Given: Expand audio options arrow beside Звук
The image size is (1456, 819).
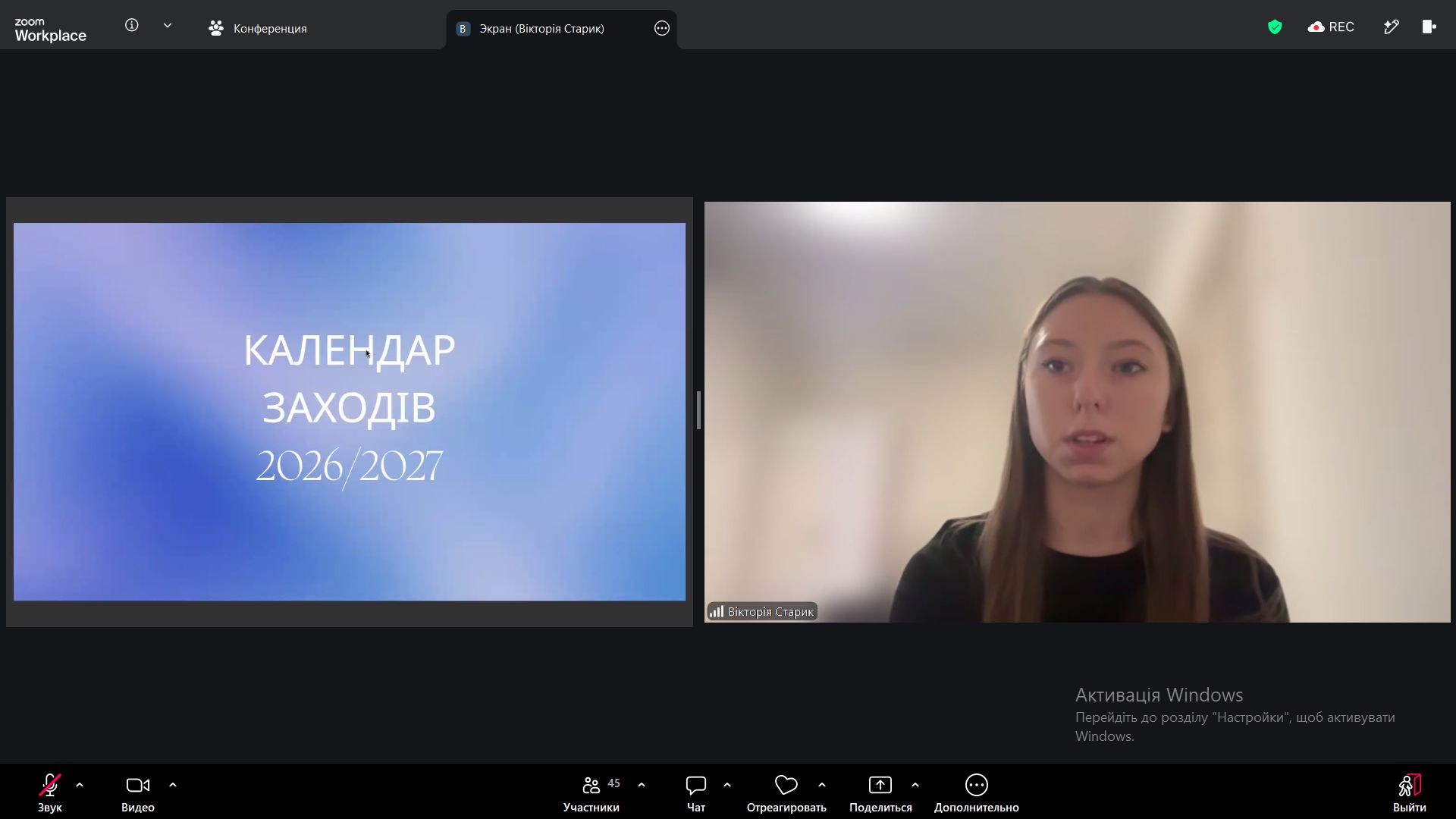Looking at the screenshot, I should pos(80,786).
